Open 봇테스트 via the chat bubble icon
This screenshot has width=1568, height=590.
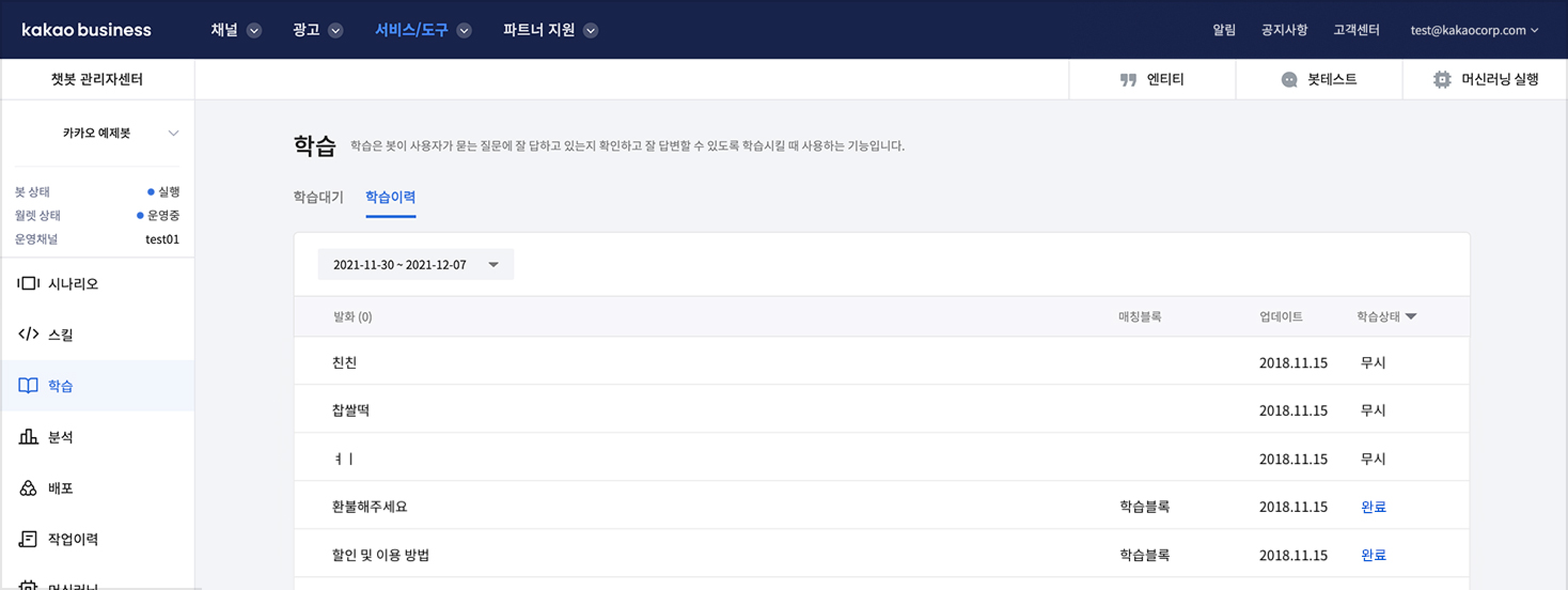[x=1289, y=80]
